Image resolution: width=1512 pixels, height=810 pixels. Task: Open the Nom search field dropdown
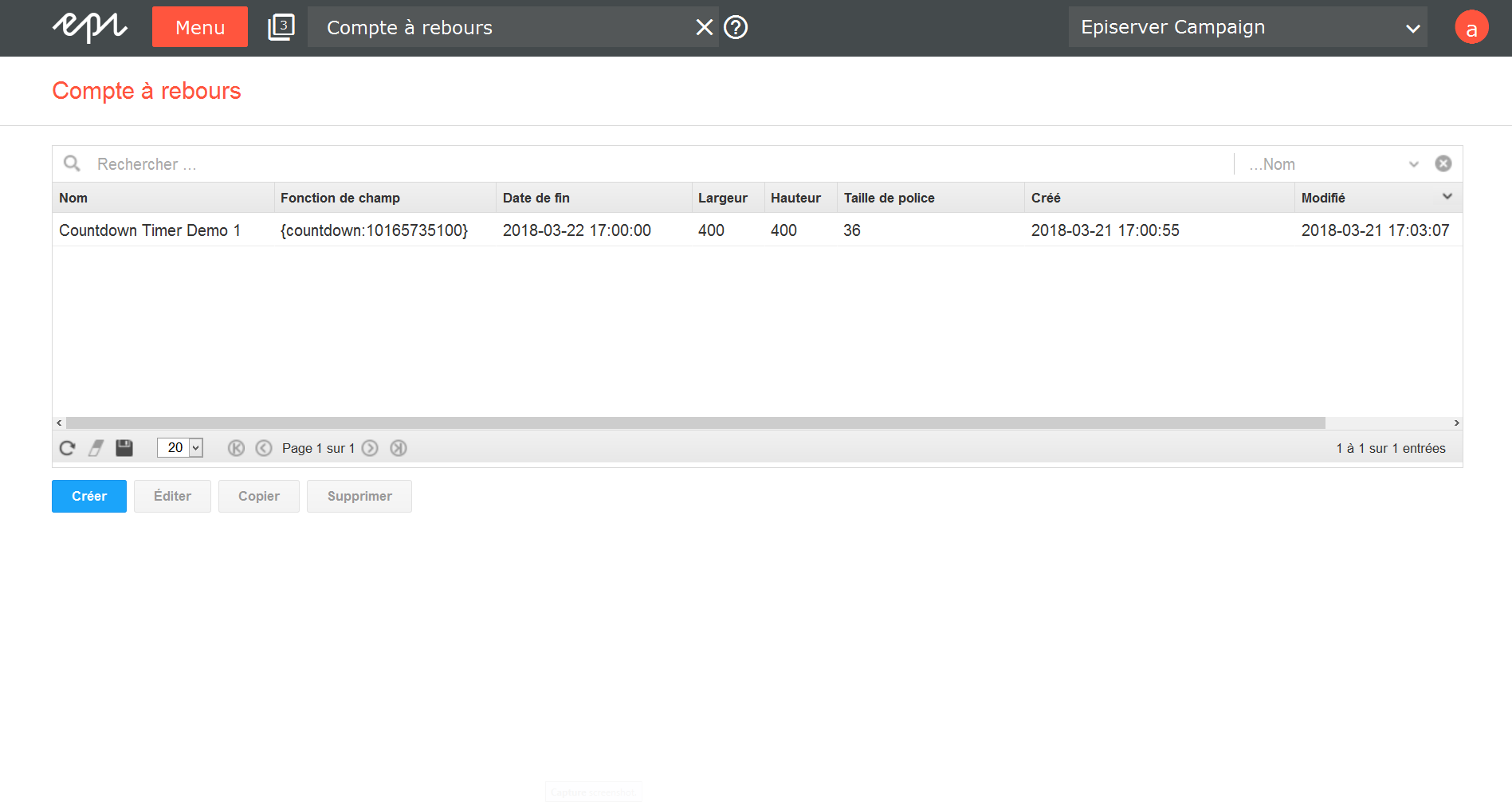[x=1333, y=164]
